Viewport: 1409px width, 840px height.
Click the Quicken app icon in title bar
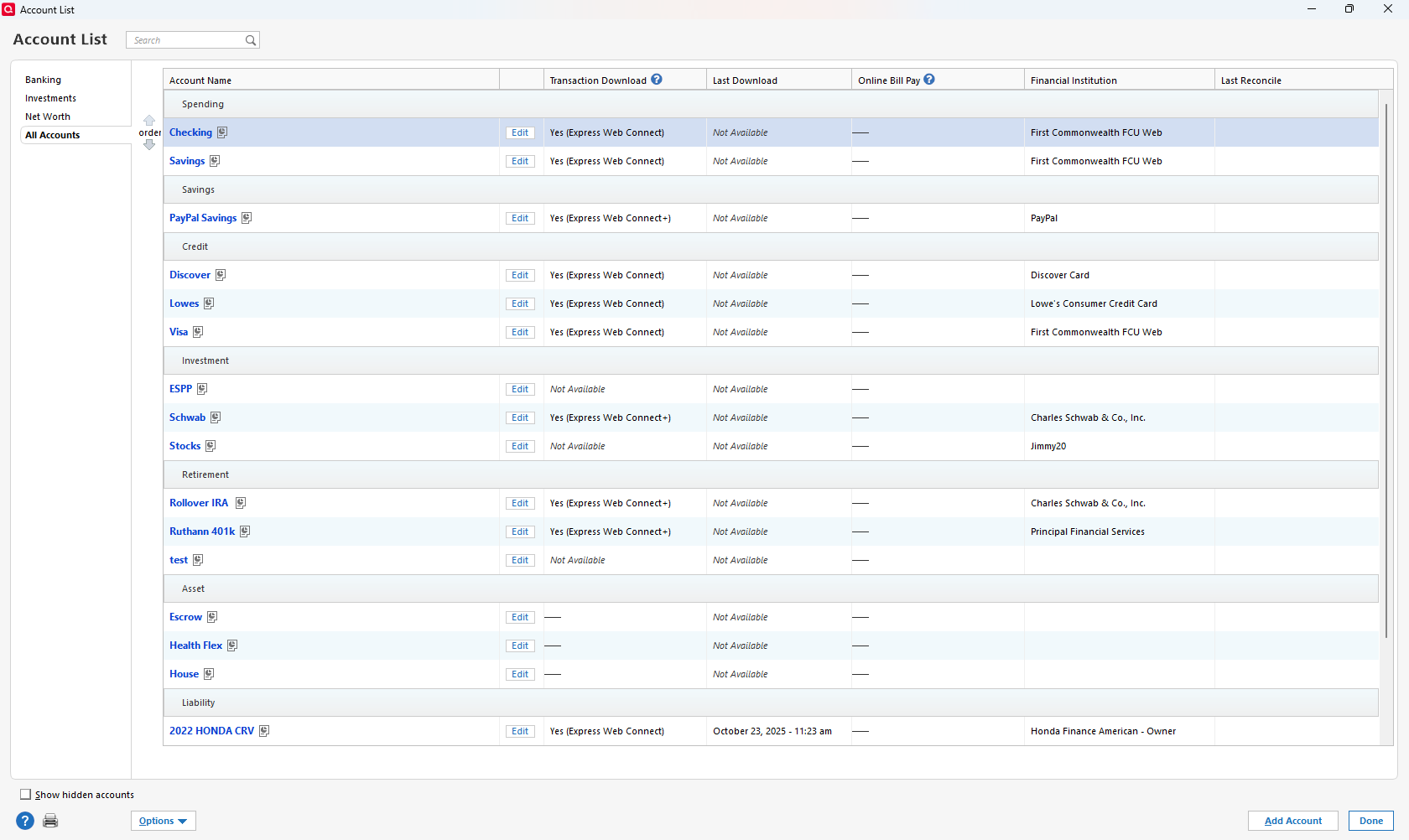pyautogui.click(x=8, y=9)
